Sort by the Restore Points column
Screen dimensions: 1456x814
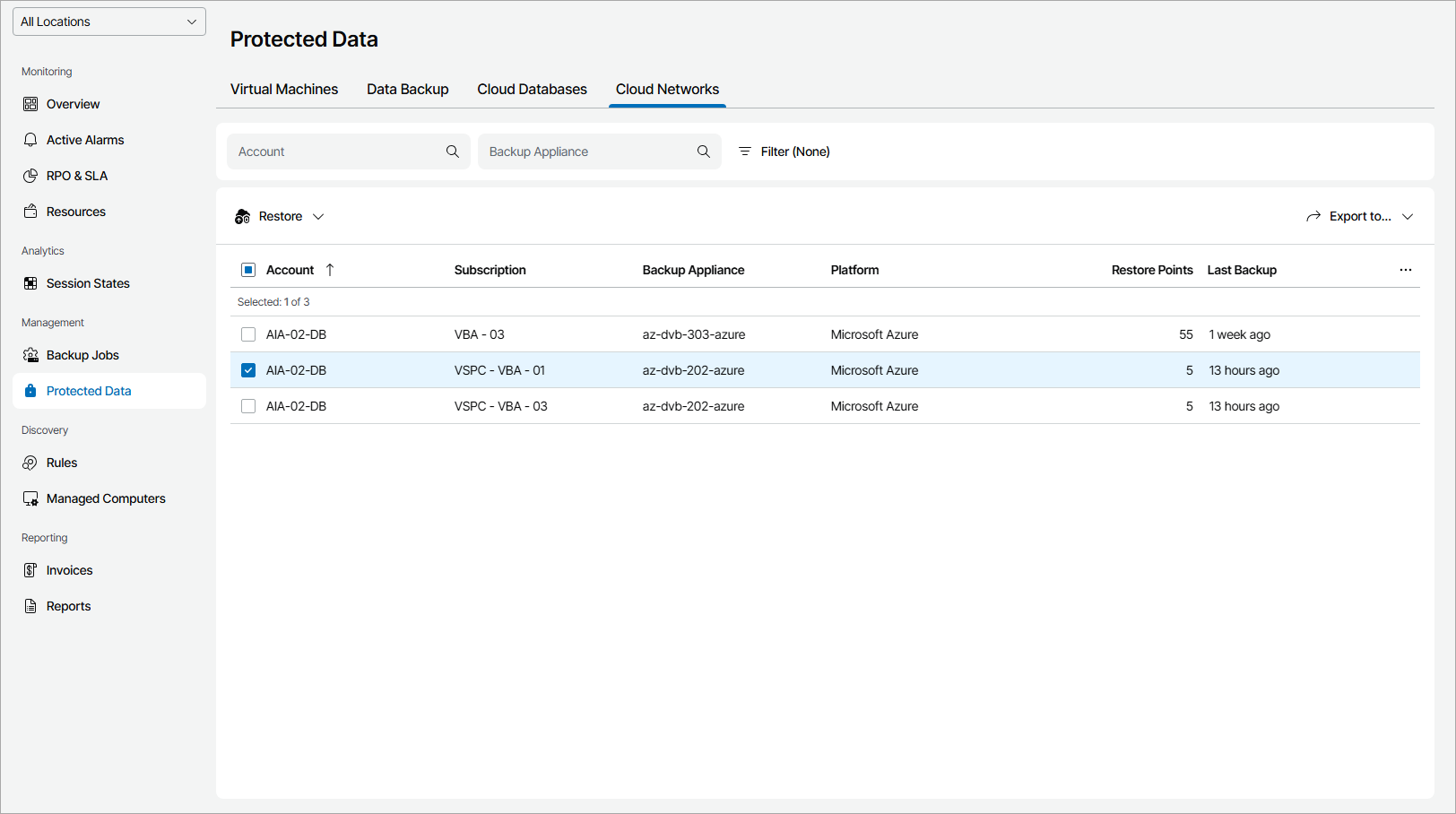[x=1151, y=270]
